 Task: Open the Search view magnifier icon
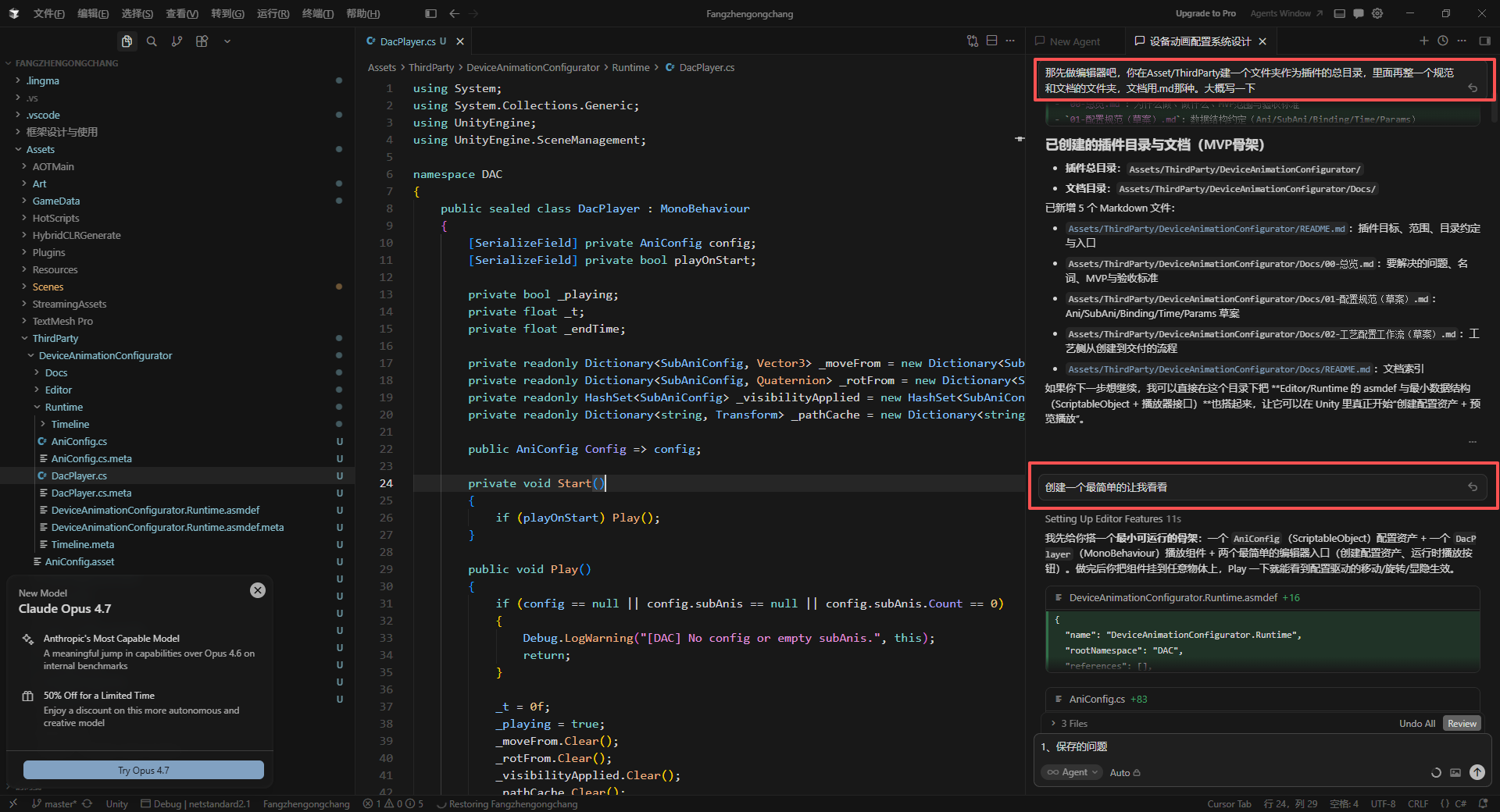point(152,41)
